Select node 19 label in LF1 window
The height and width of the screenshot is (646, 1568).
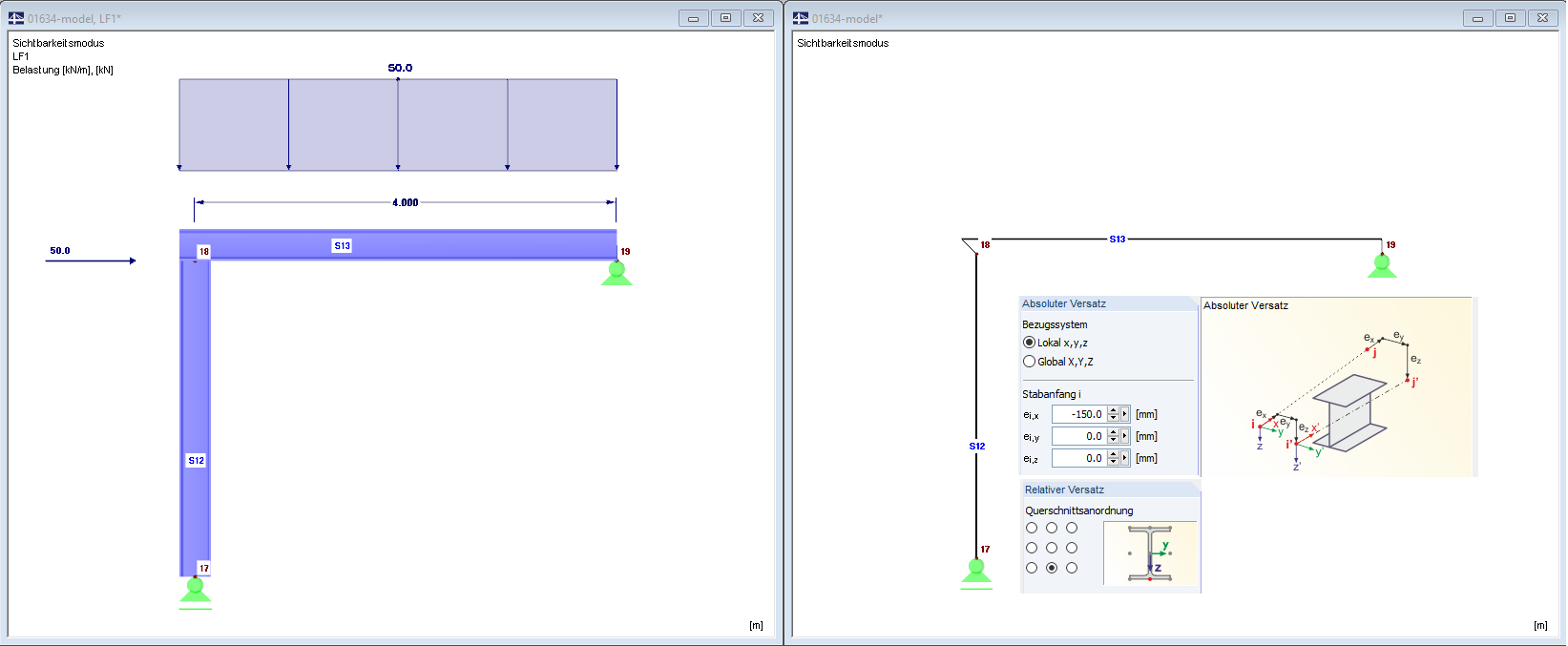[x=625, y=252]
